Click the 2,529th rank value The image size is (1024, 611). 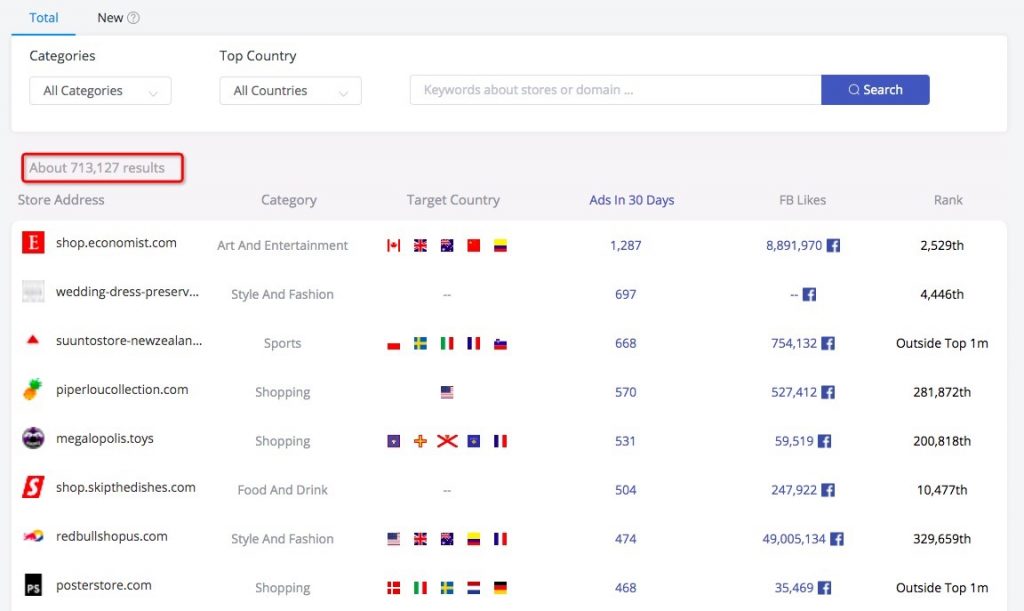tap(942, 245)
